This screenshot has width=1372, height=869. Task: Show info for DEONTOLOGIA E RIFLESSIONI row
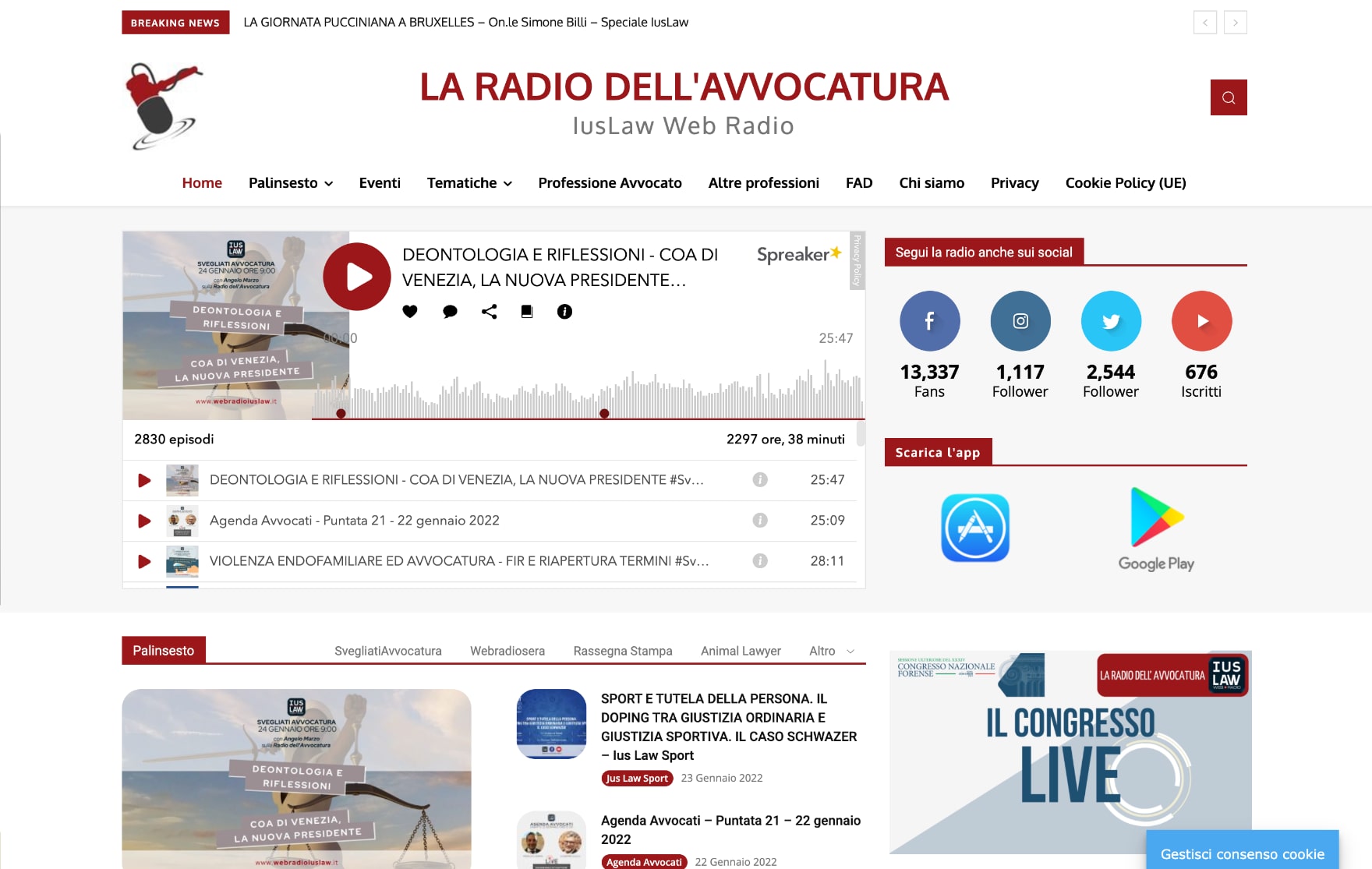tap(760, 480)
